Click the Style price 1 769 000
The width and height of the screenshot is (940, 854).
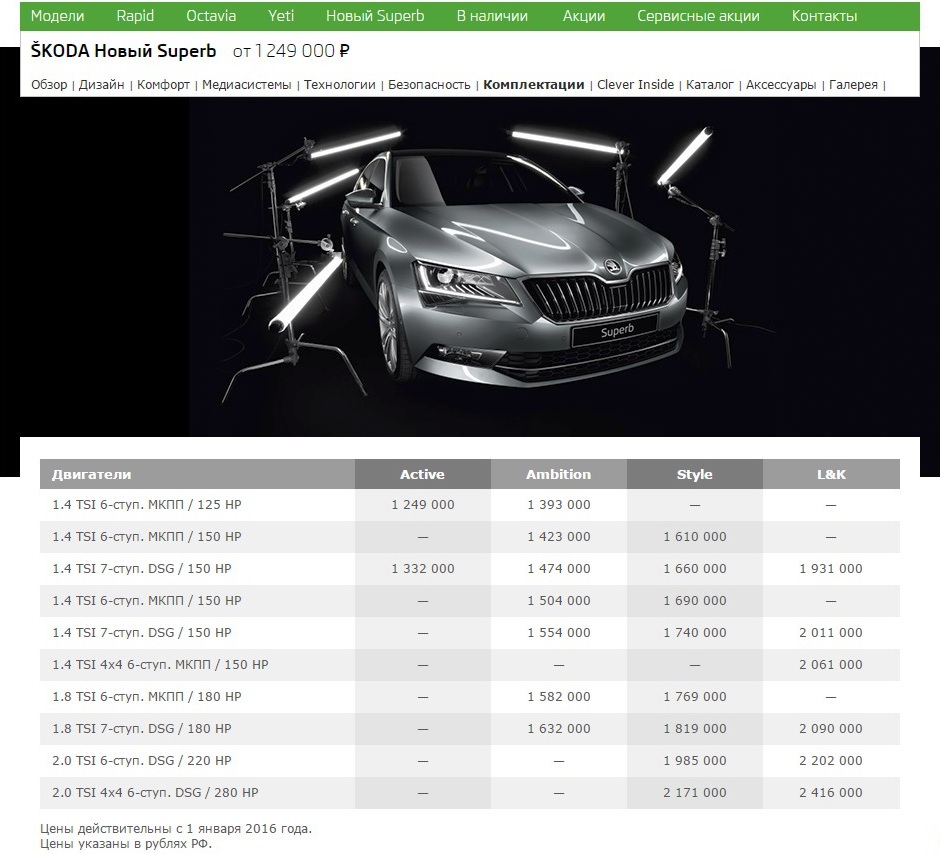(x=695, y=696)
